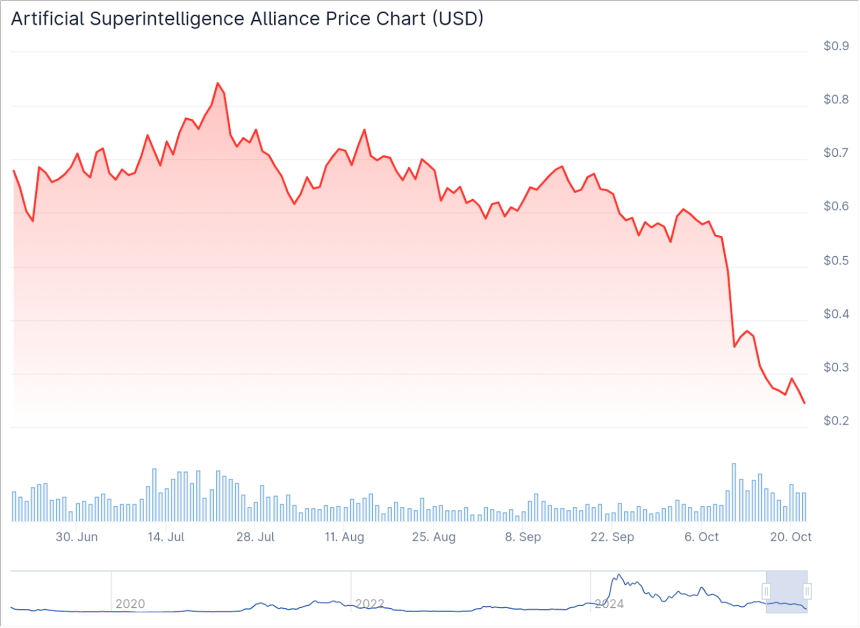Click the $0.9 y-axis label
This screenshot has height=628, width=860.
(835, 45)
